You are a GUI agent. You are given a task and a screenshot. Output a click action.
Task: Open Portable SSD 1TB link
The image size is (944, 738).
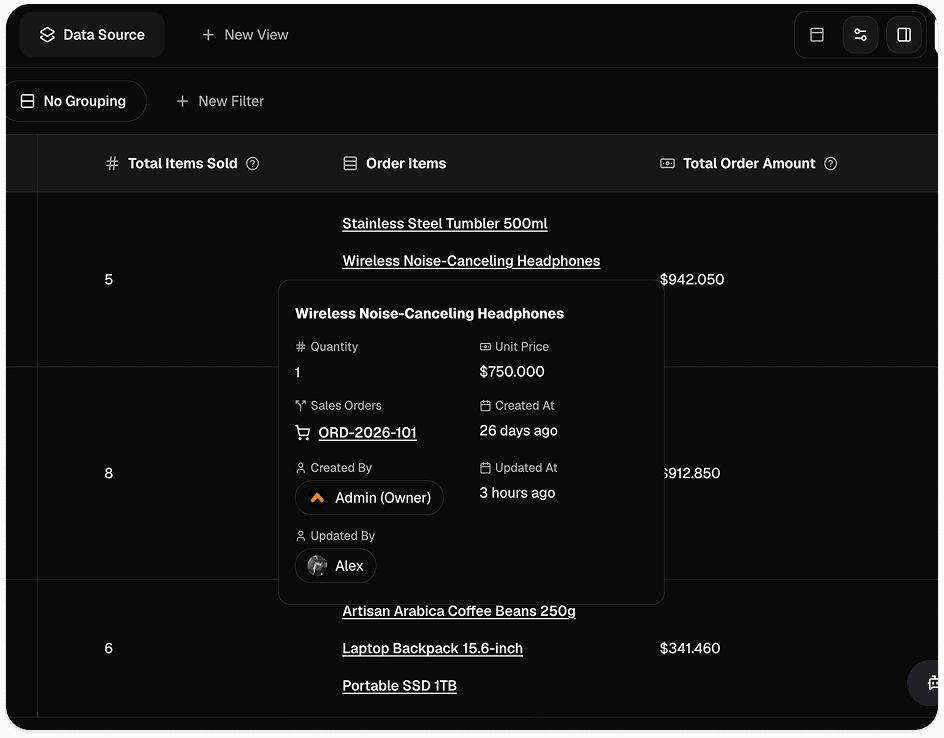(399, 686)
